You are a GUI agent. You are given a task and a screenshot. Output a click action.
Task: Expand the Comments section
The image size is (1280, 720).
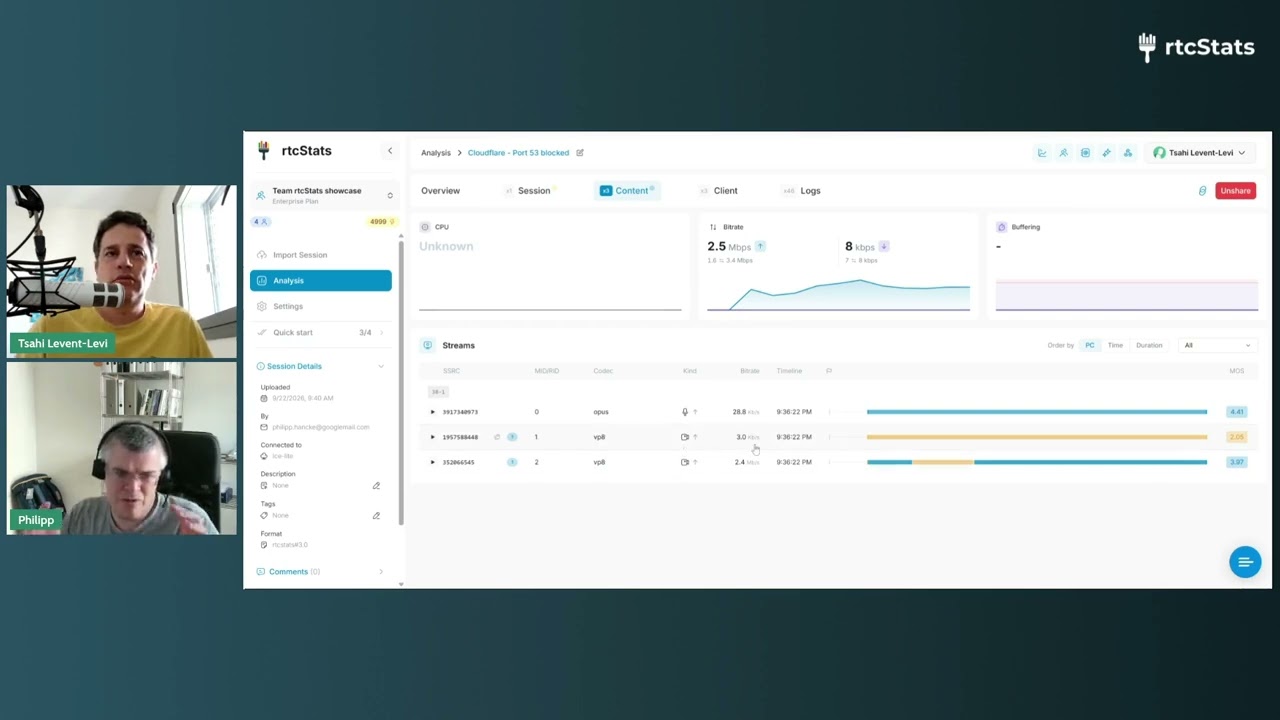pos(380,572)
